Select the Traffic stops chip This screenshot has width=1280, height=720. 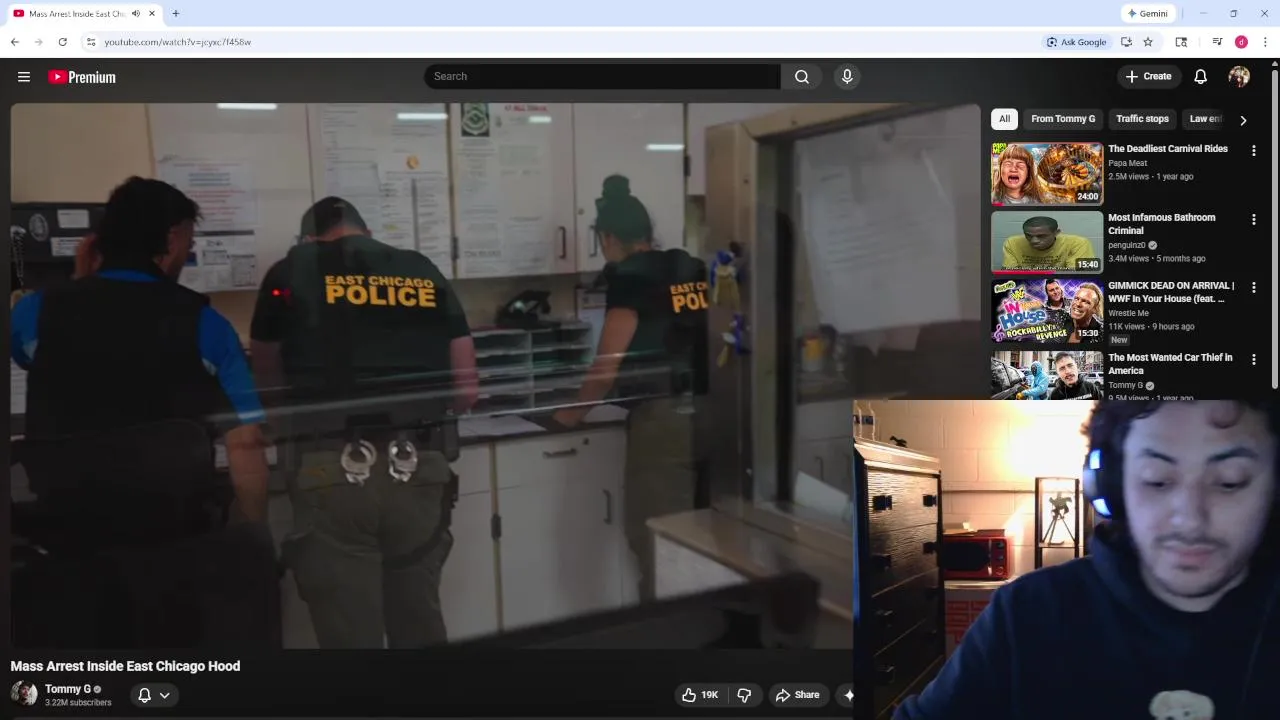pyautogui.click(x=1142, y=119)
